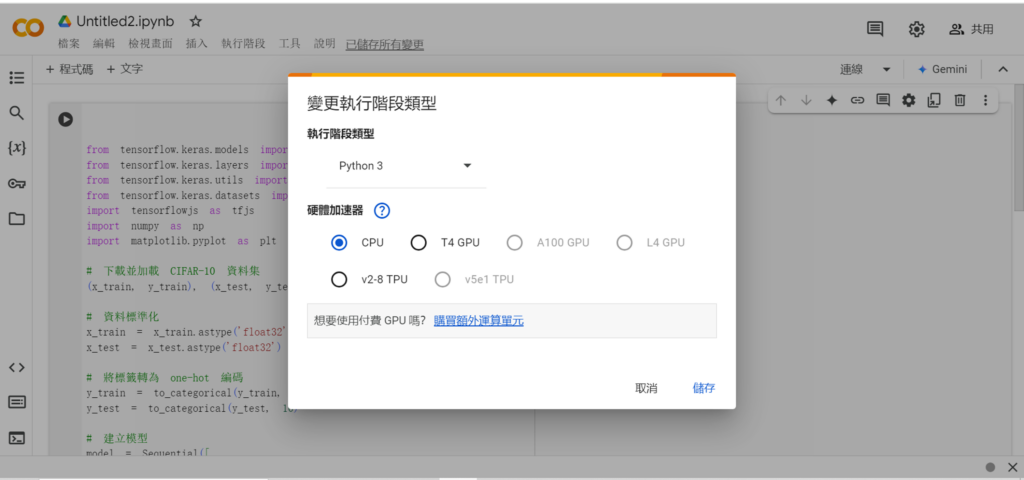Open the terminal icon in left sidebar
This screenshot has width=1024, height=480.
click(17, 438)
